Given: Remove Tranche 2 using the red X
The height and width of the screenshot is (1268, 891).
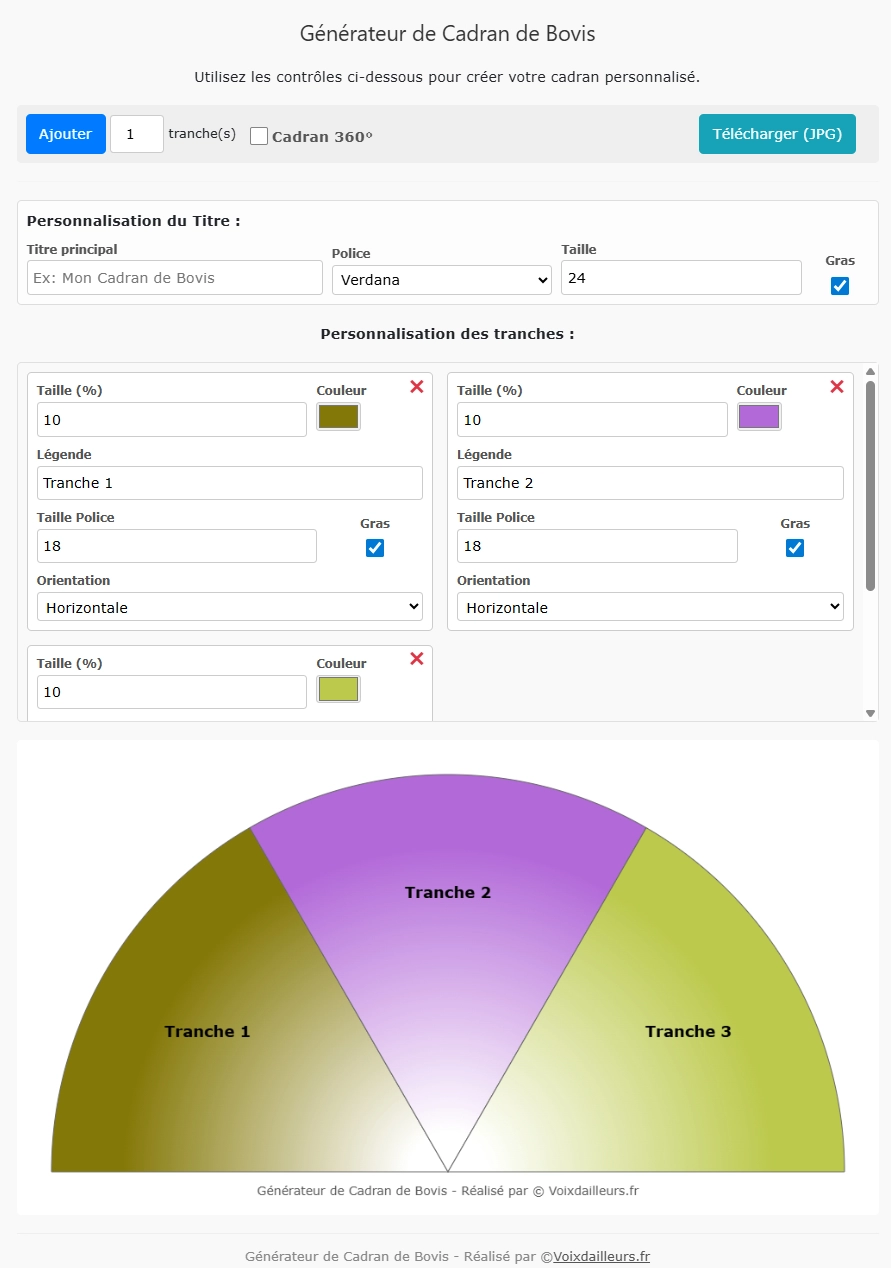Looking at the screenshot, I should click(x=837, y=387).
